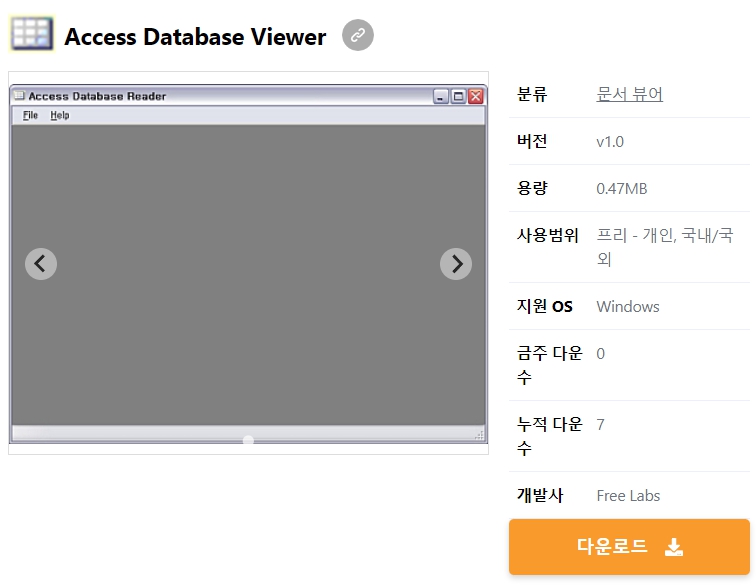Click the license text 프리 - 개인, 국내/국외

[664, 247]
